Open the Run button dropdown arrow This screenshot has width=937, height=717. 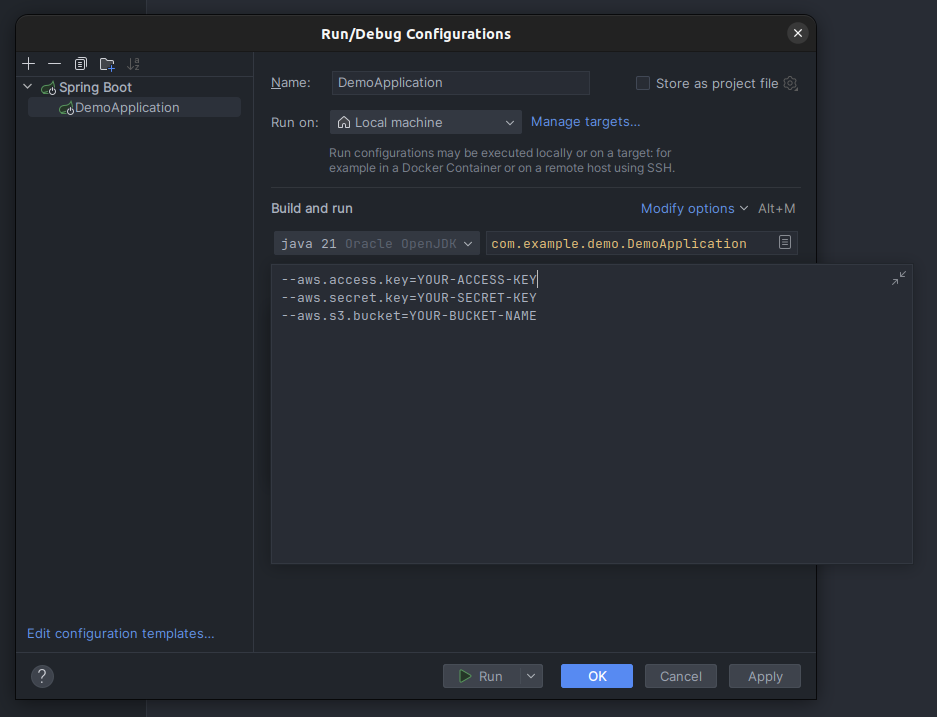[531, 676]
